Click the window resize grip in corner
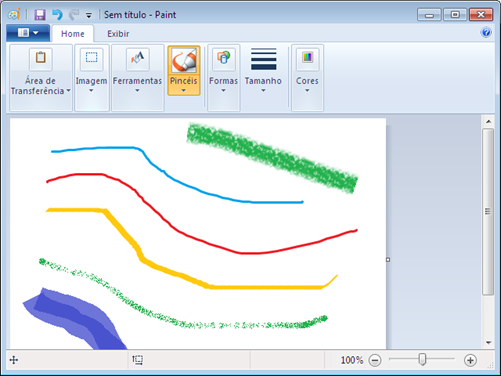 coord(491,365)
